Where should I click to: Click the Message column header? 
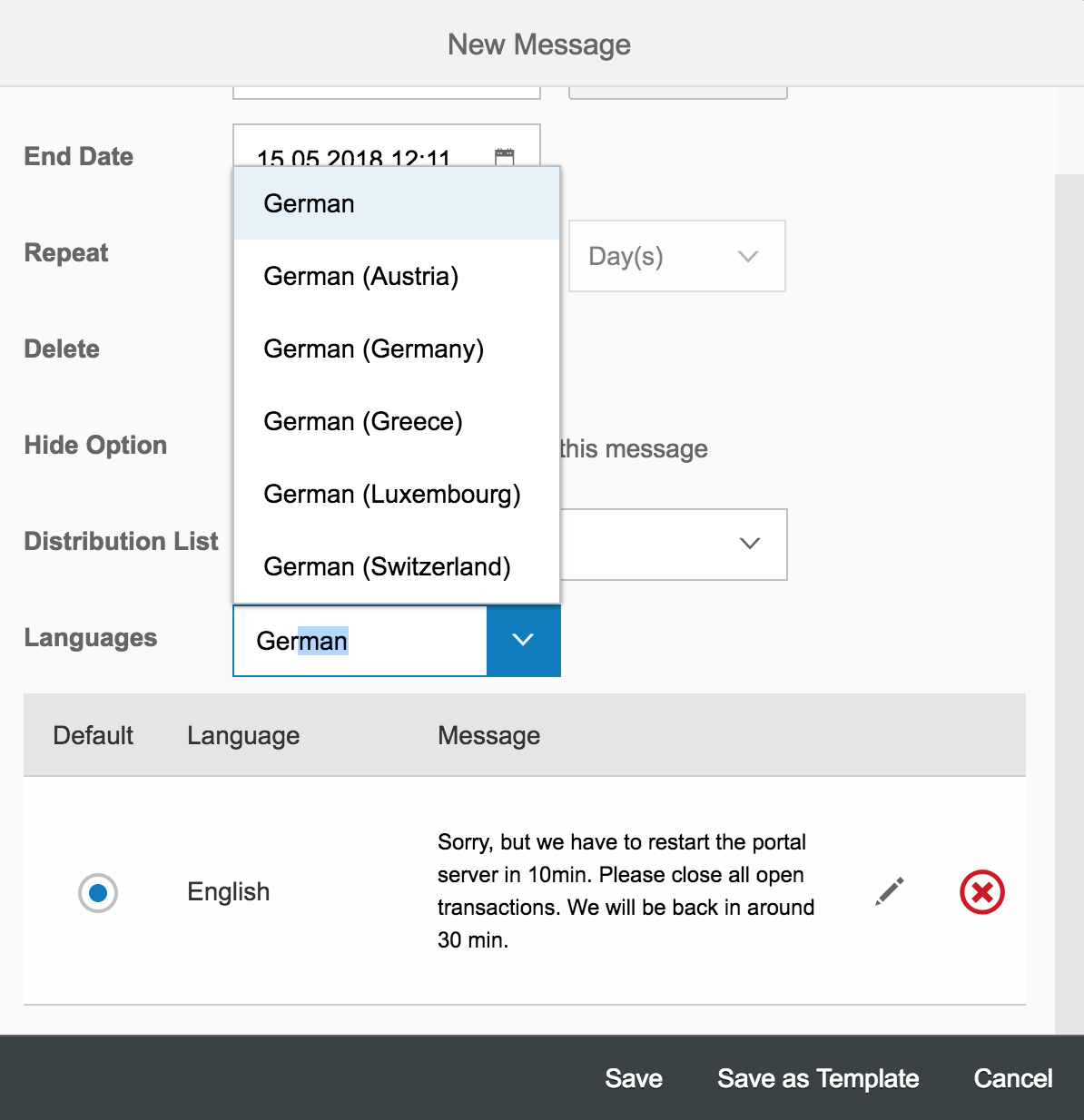pos(488,735)
